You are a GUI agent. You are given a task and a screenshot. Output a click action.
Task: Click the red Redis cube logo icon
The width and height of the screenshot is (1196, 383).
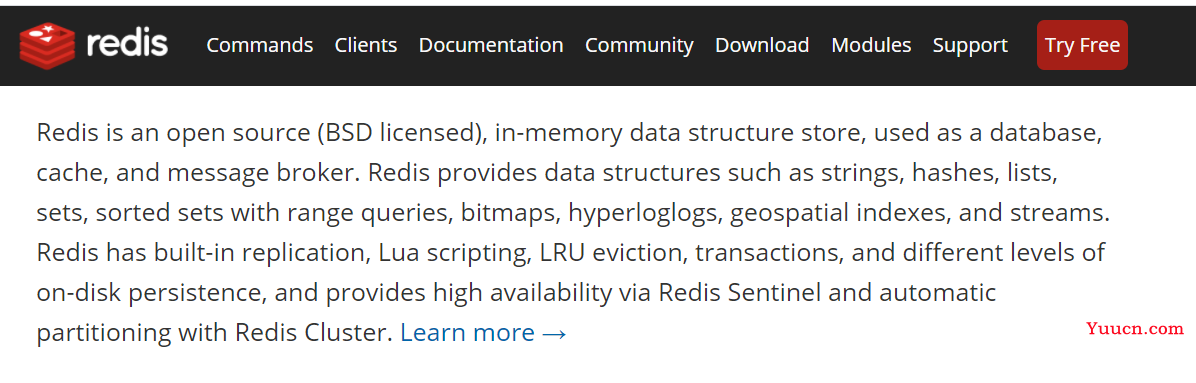point(47,44)
